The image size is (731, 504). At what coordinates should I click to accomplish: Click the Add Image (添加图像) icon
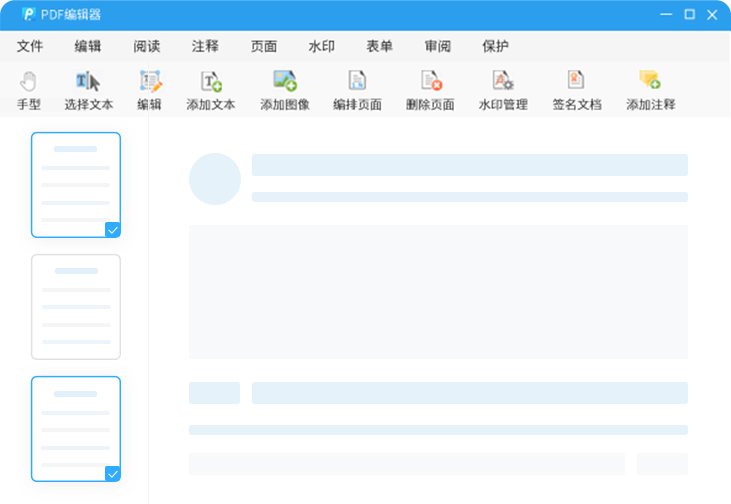coord(285,81)
